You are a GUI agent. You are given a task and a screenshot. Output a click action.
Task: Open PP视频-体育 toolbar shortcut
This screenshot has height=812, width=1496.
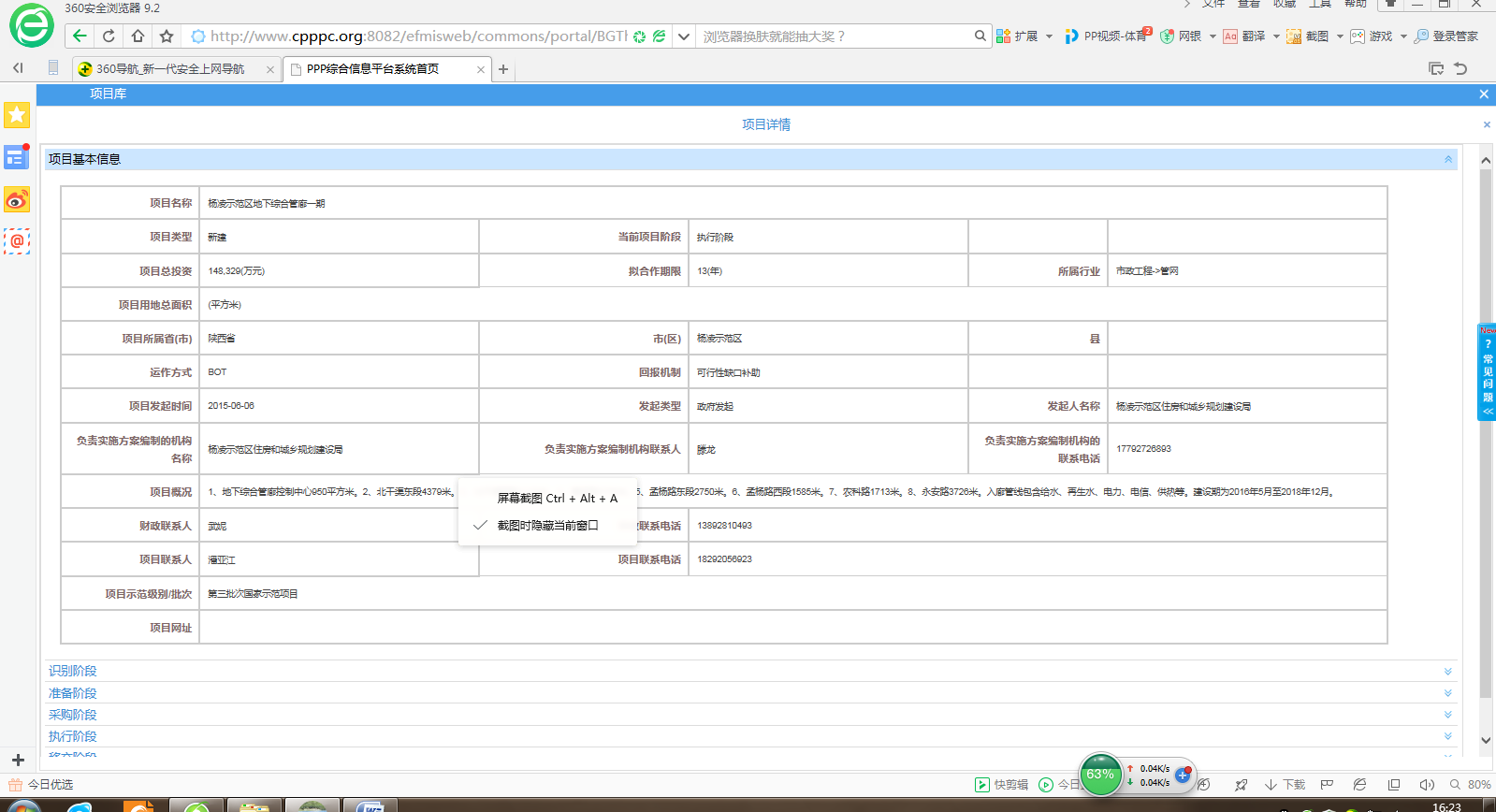[1108, 36]
